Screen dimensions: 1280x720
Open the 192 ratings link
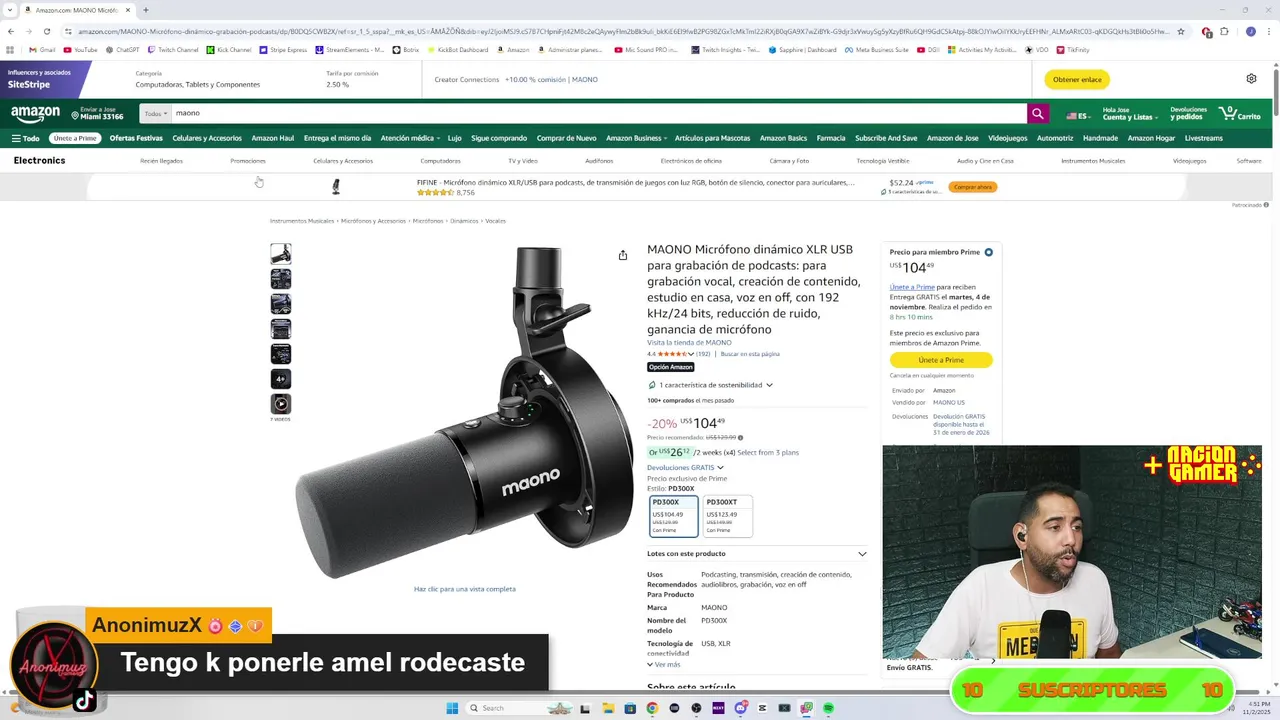point(703,354)
